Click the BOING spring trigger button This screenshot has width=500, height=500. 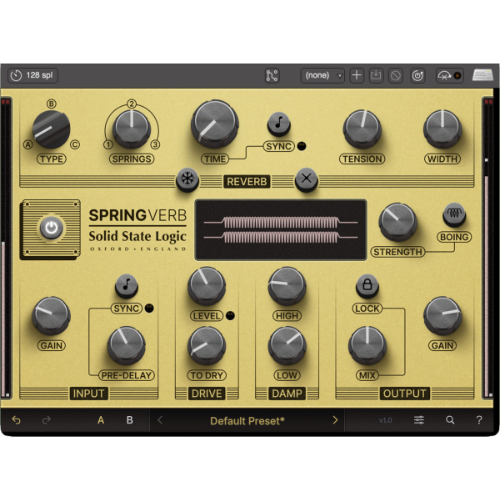click(454, 214)
